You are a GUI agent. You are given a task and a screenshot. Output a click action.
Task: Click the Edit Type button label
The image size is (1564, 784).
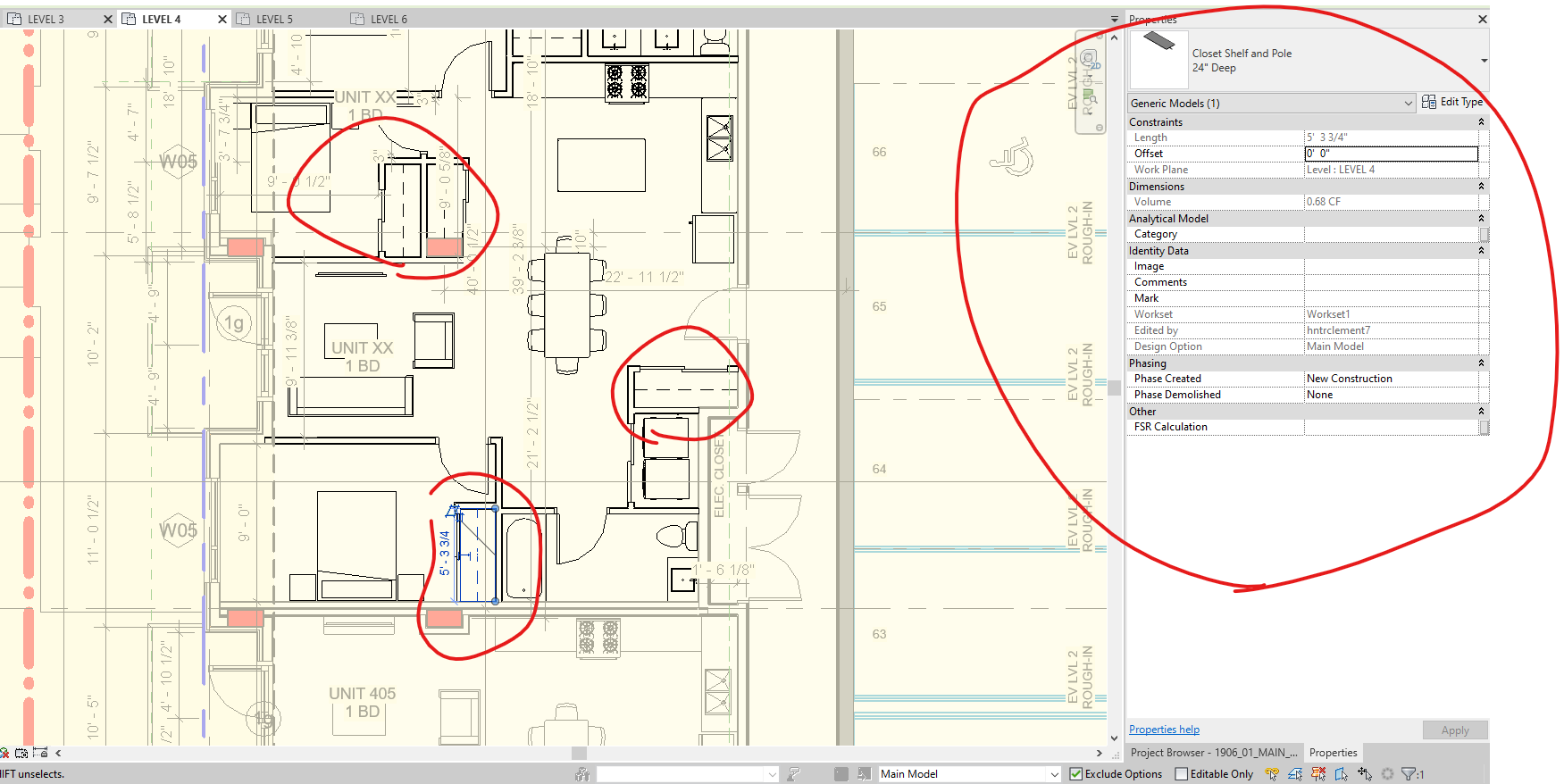1461,102
